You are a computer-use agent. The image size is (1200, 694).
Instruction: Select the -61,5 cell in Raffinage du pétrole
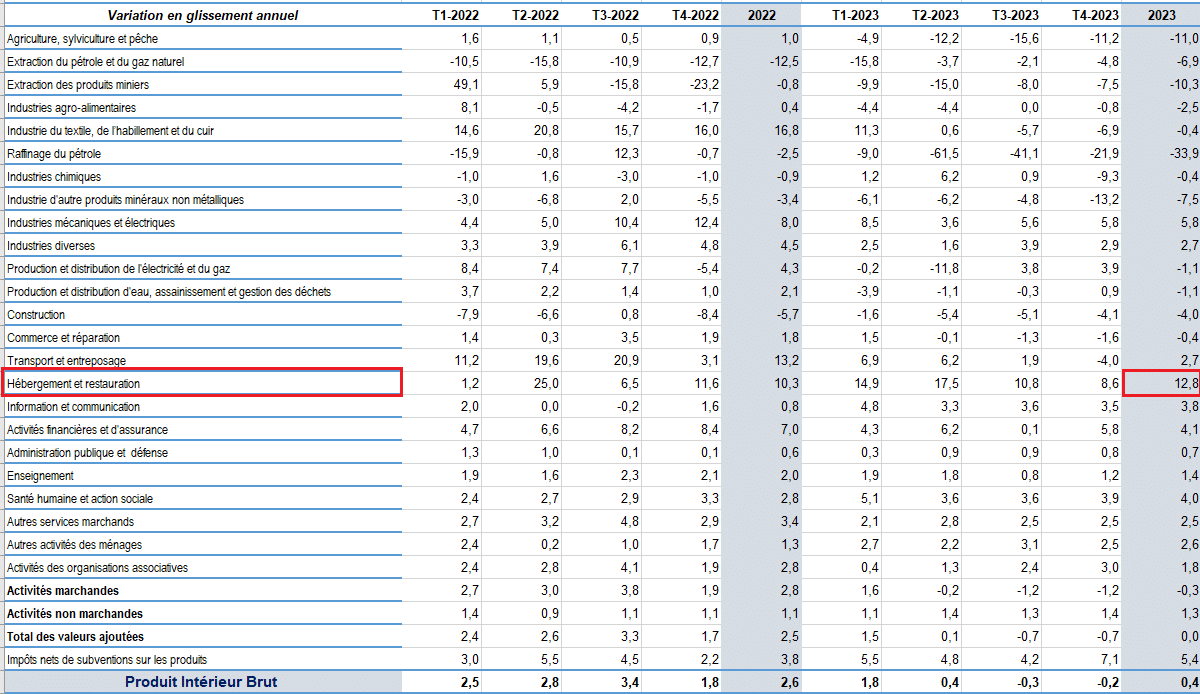pyautogui.click(x=942, y=154)
